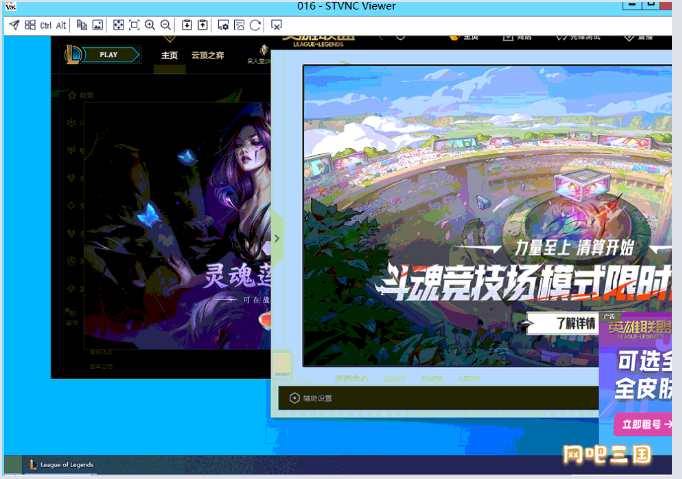The image size is (682, 479).
Task: Click the second sidebar icon below 首页
Action: [72, 123]
